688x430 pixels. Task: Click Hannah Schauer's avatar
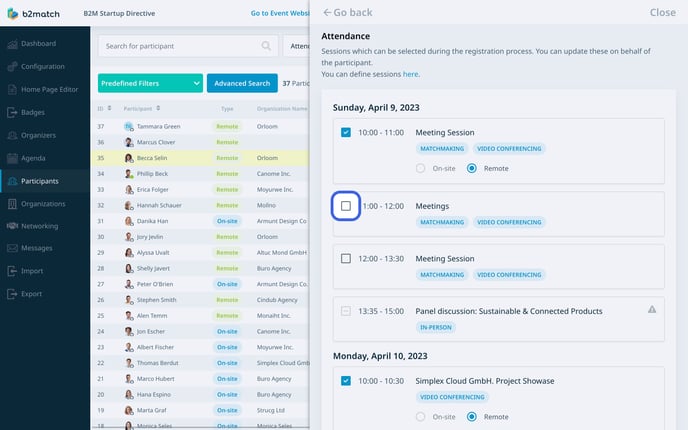pos(129,205)
